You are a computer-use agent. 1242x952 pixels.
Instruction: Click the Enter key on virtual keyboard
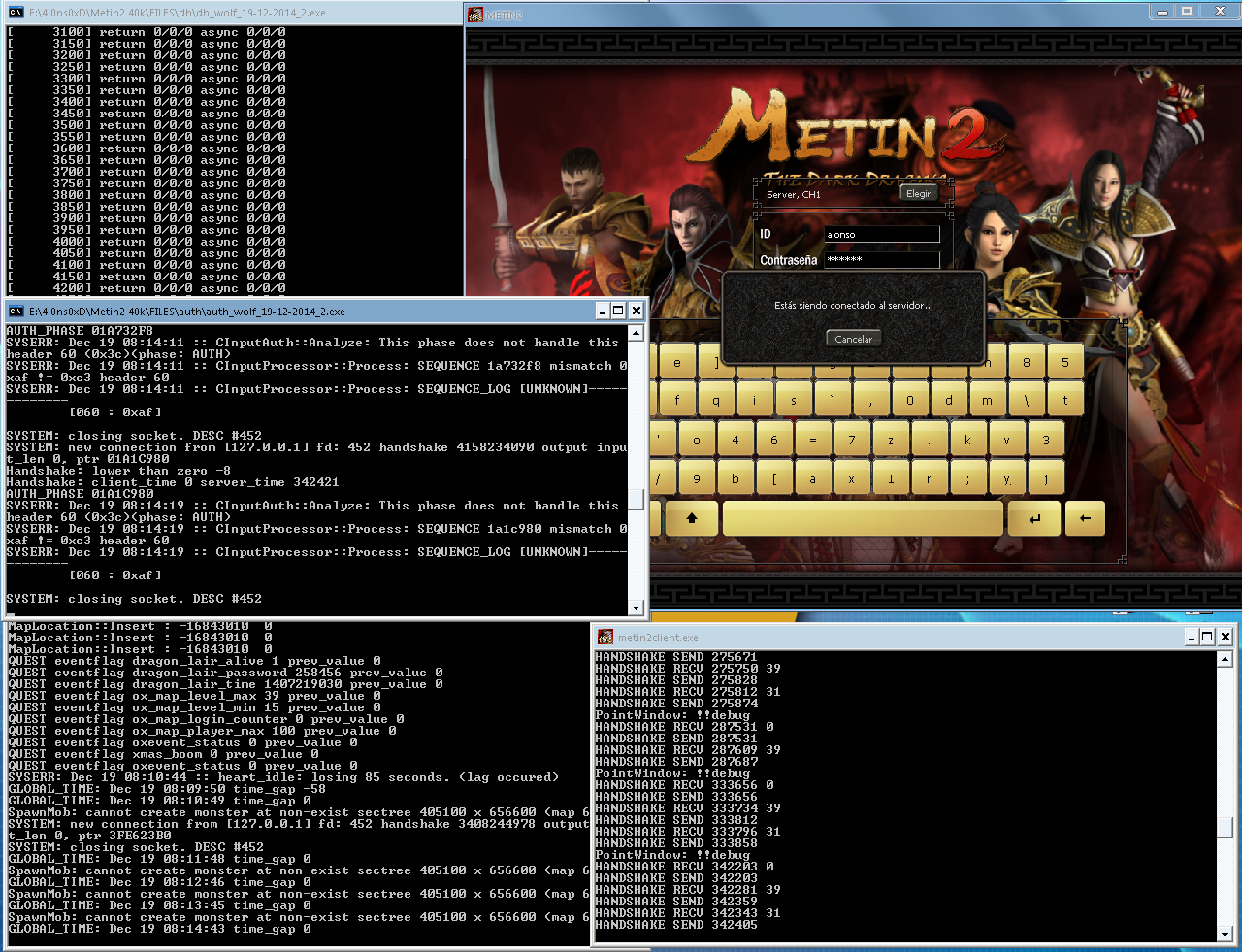point(1034,518)
